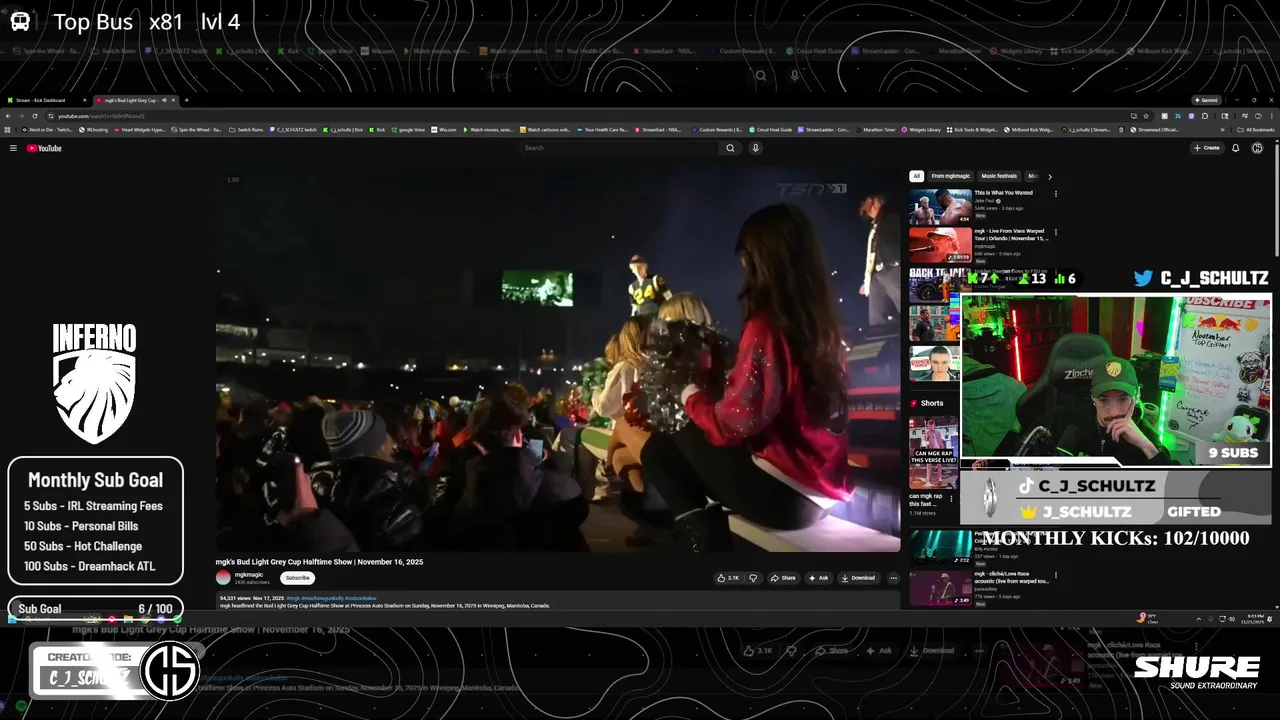Viewport: 1280px width, 720px height.
Task: Share the video with Share button
Action: 783,578
